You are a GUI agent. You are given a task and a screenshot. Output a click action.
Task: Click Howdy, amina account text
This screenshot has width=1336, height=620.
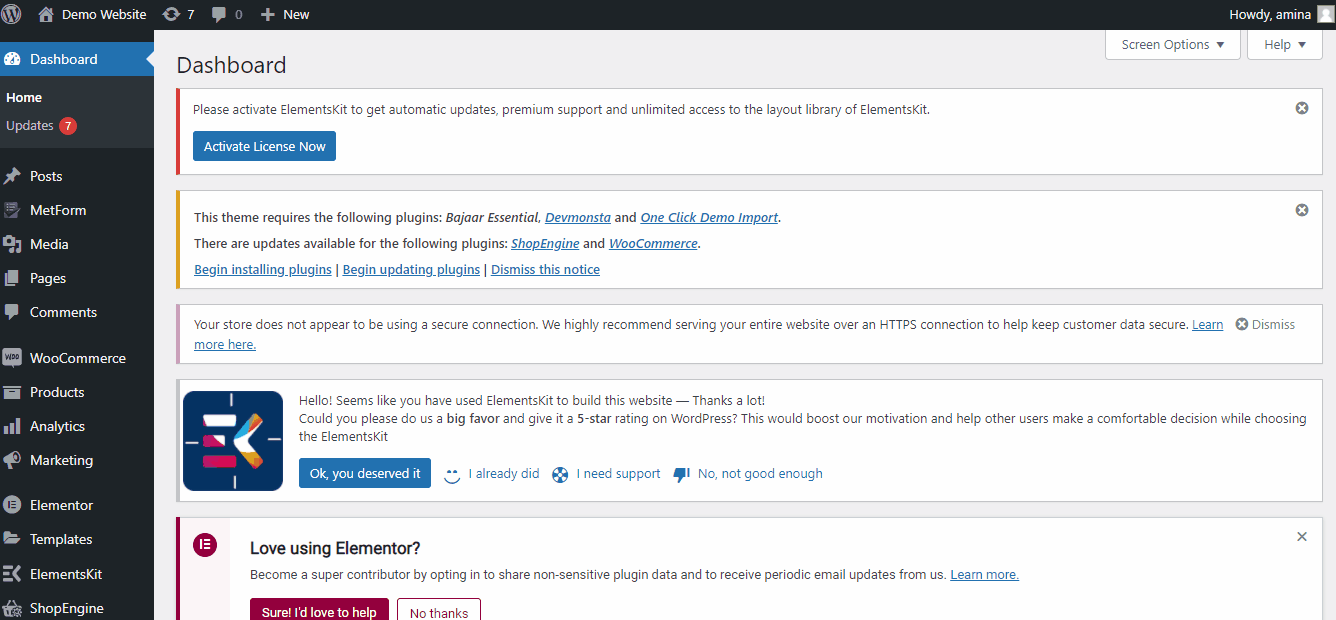tap(1270, 14)
